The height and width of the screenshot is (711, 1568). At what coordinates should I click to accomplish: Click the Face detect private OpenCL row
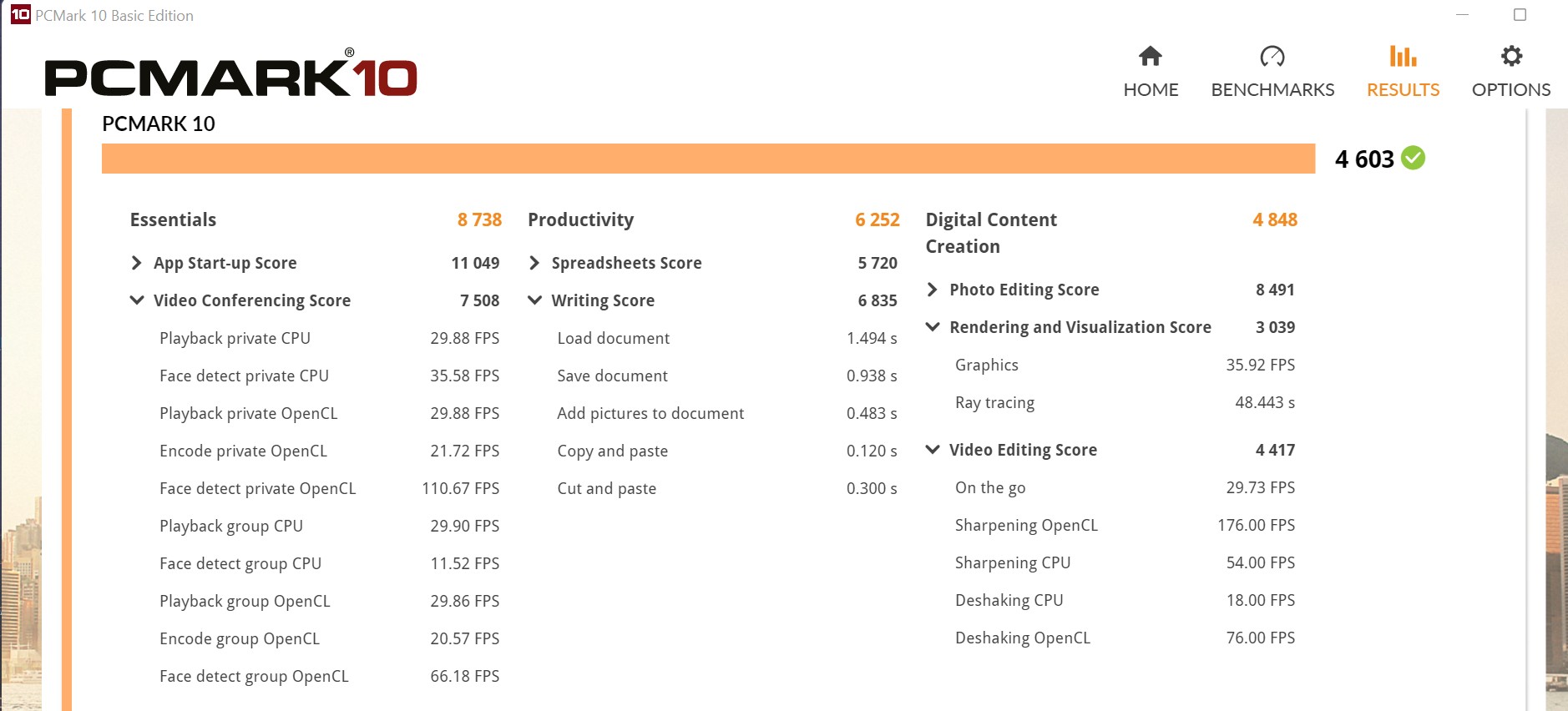tap(330, 488)
